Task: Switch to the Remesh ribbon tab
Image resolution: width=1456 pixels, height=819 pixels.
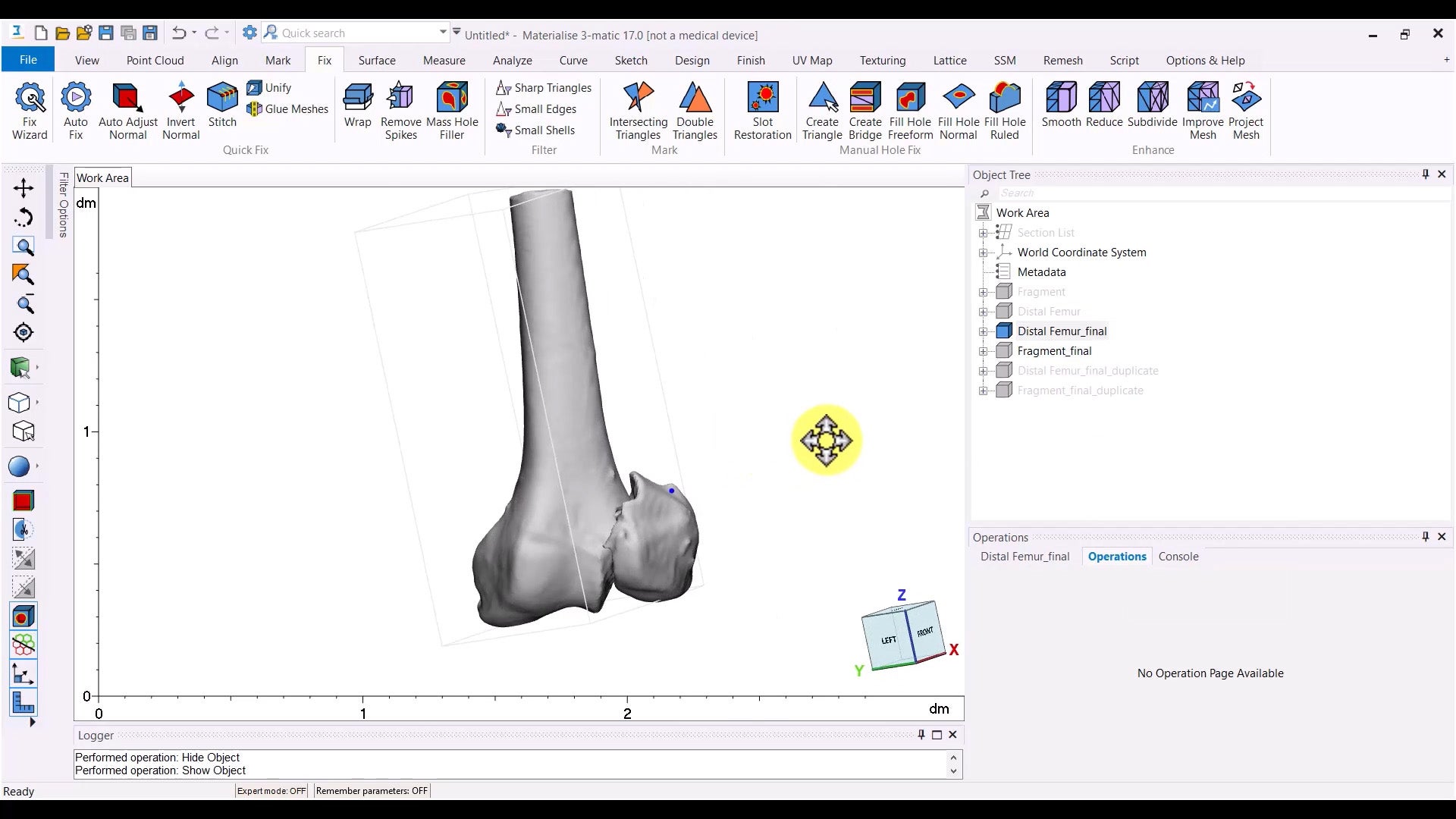Action: pyautogui.click(x=1062, y=61)
